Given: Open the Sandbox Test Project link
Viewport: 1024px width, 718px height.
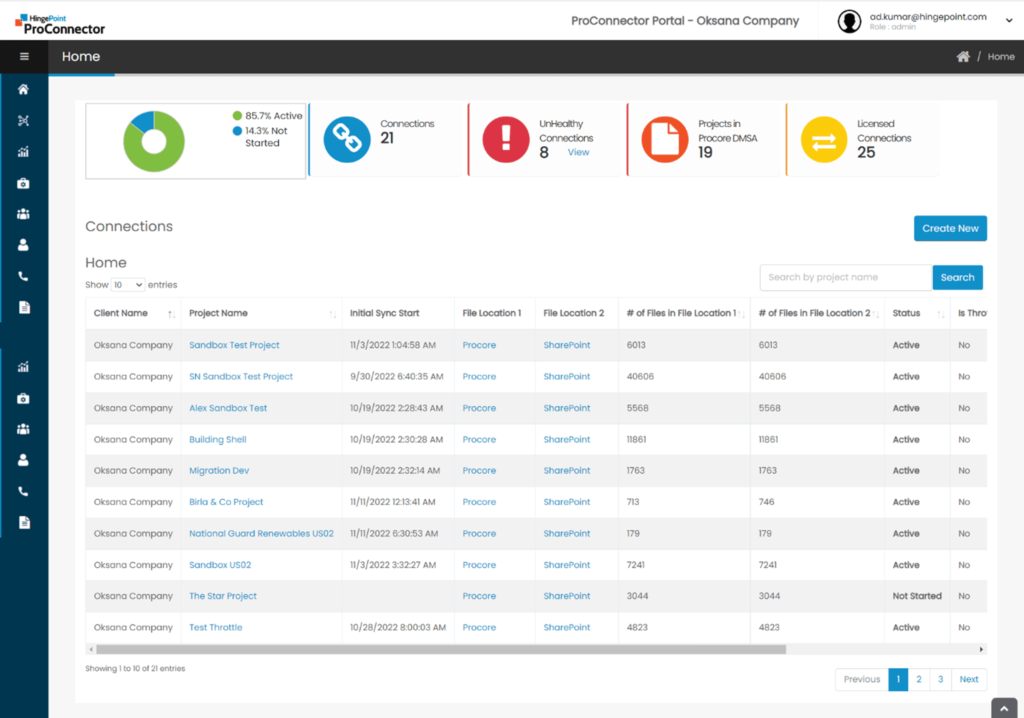Looking at the screenshot, I should (x=234, y=345).
